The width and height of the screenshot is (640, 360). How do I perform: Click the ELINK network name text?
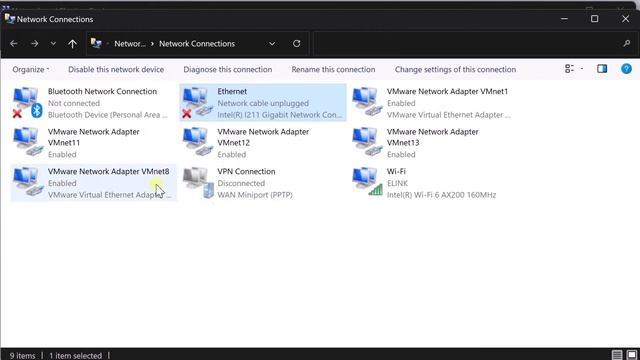pyautogui.click(x=397, y=183)
